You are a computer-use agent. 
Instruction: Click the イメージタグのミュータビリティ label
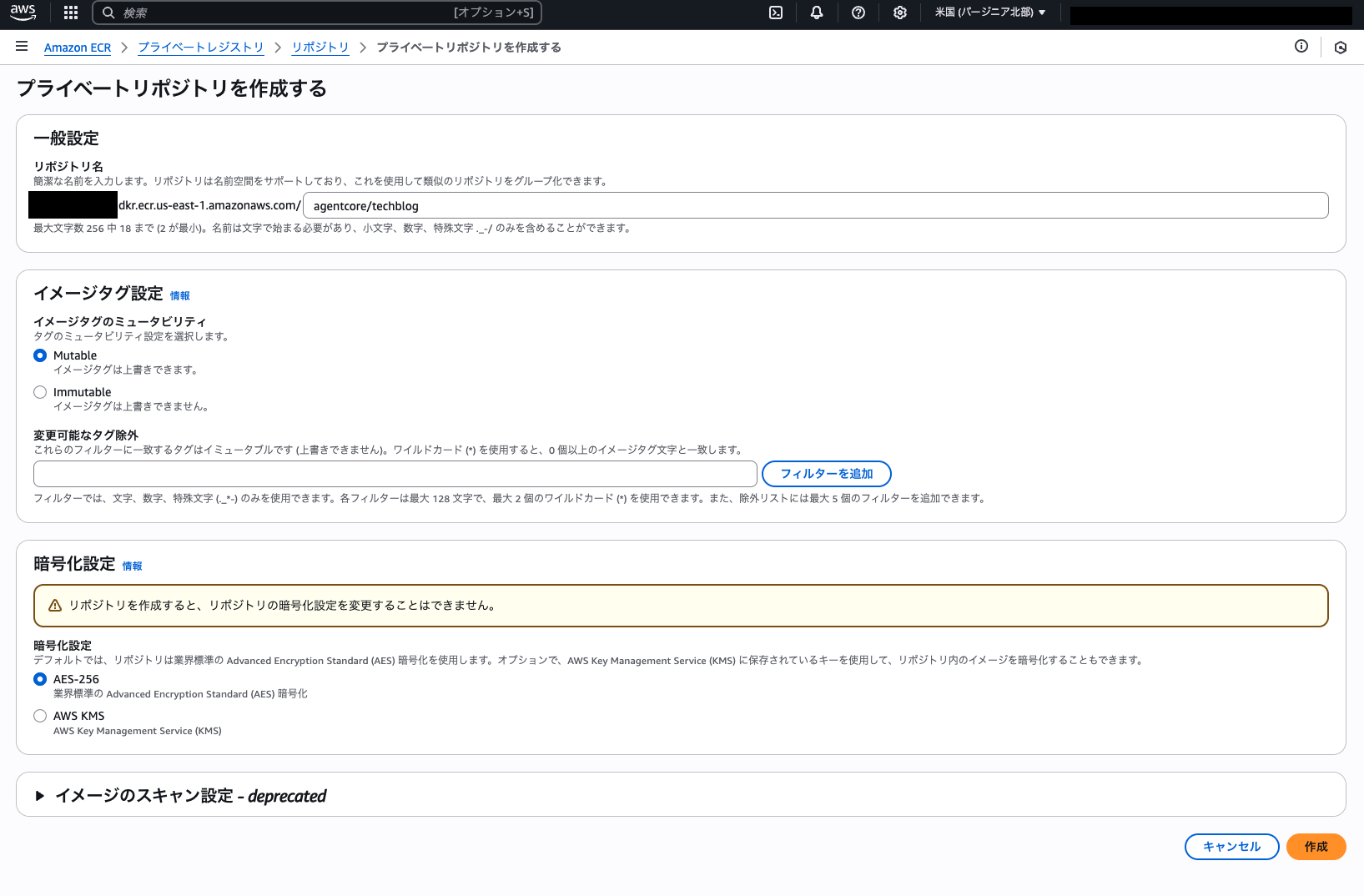pos(120,322)
